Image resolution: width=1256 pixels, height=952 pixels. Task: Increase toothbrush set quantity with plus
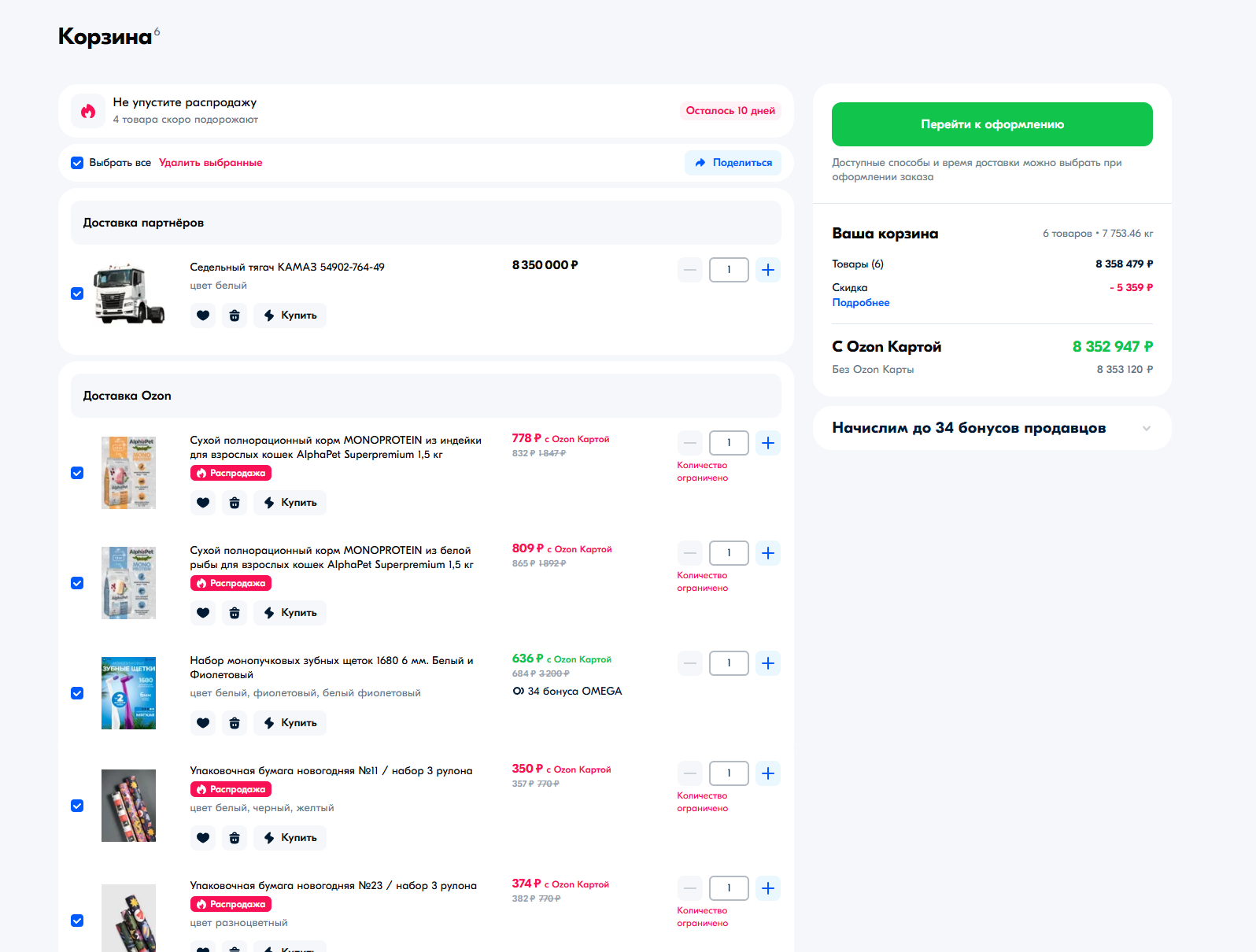768,663
